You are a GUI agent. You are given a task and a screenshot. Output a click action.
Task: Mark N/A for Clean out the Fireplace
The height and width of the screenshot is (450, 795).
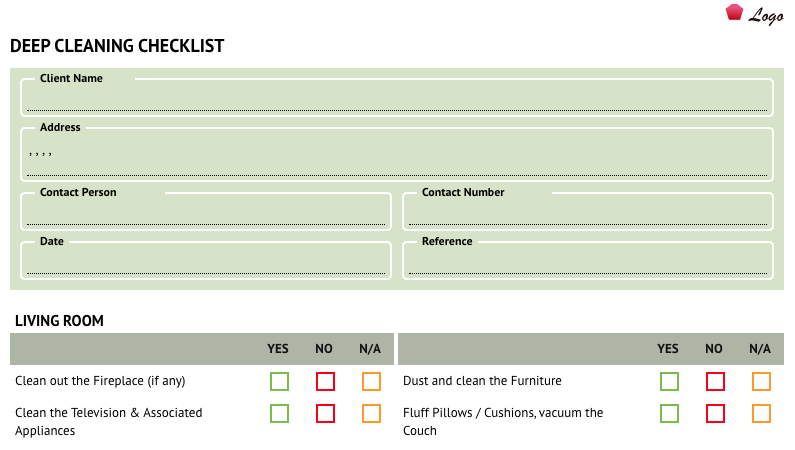coord(371,382)
